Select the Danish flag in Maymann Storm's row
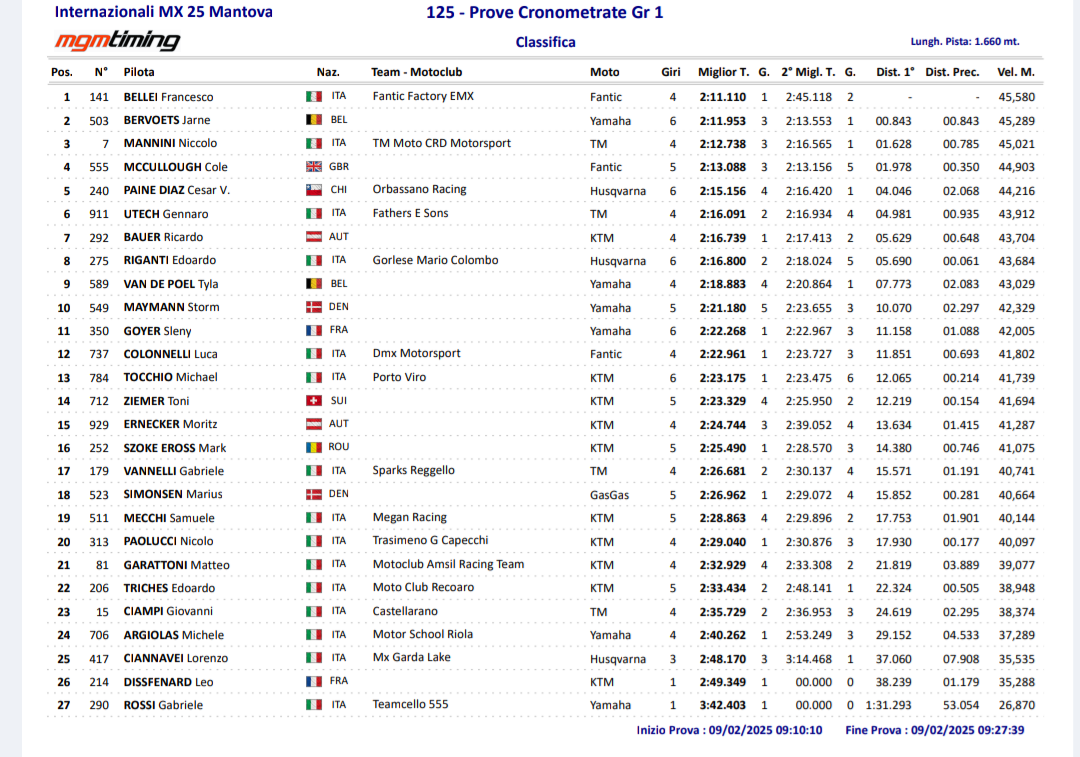 pos(314,307)
